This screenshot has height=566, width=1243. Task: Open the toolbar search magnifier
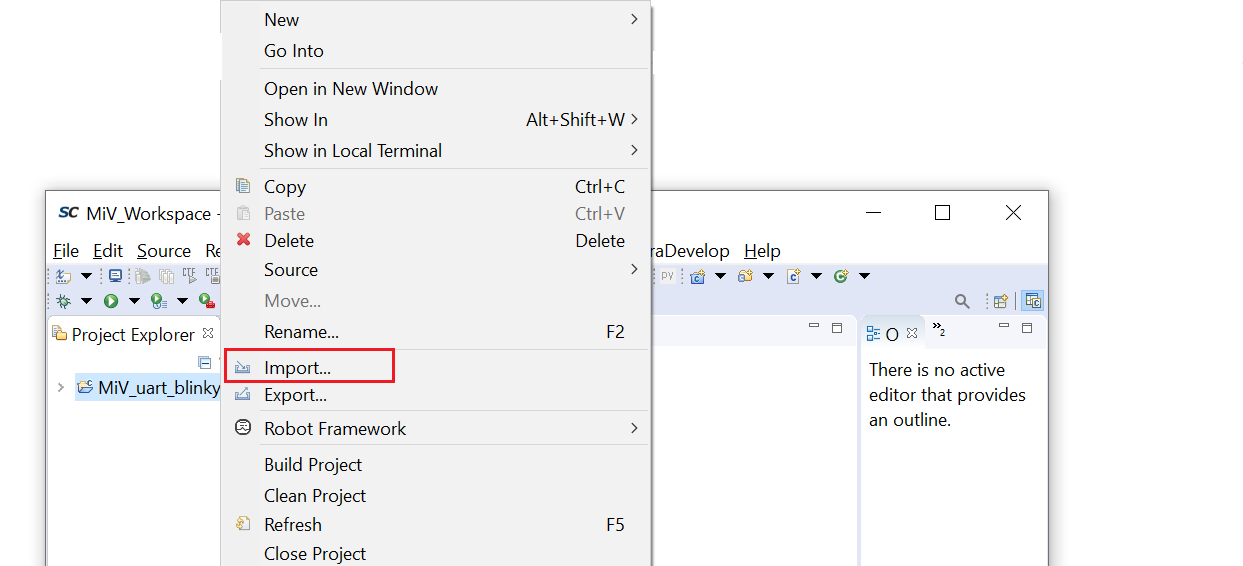pos(962,301)
